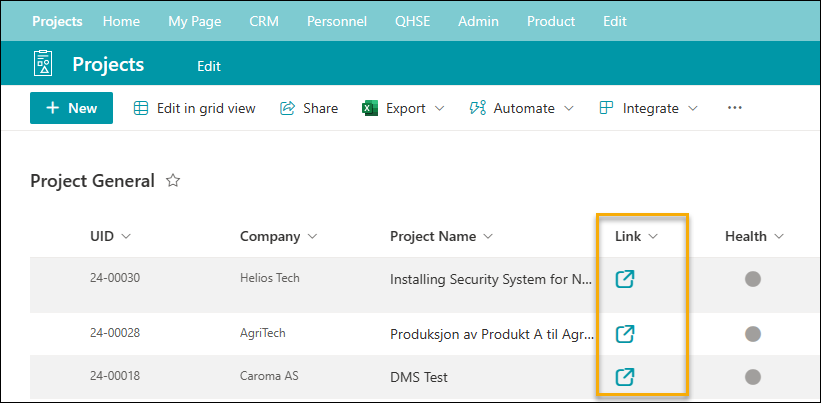Open project DMS Test
The width and height of the screenshot is (821, 403).
(419, 377)
